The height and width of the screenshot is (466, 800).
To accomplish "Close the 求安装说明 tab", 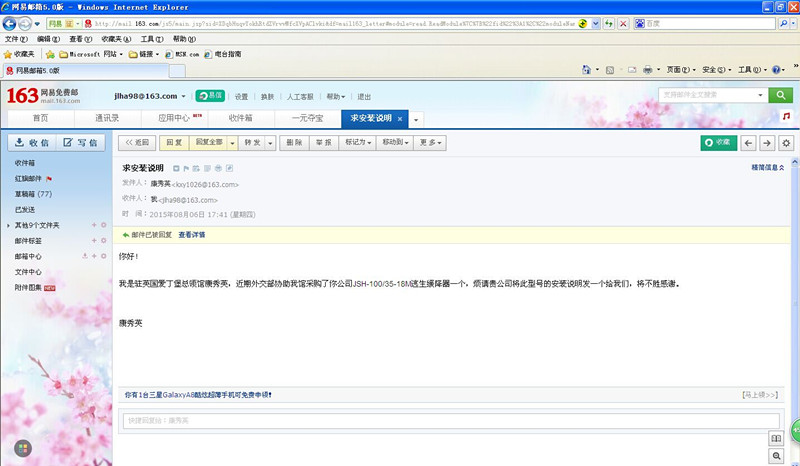I will (400, 118).
